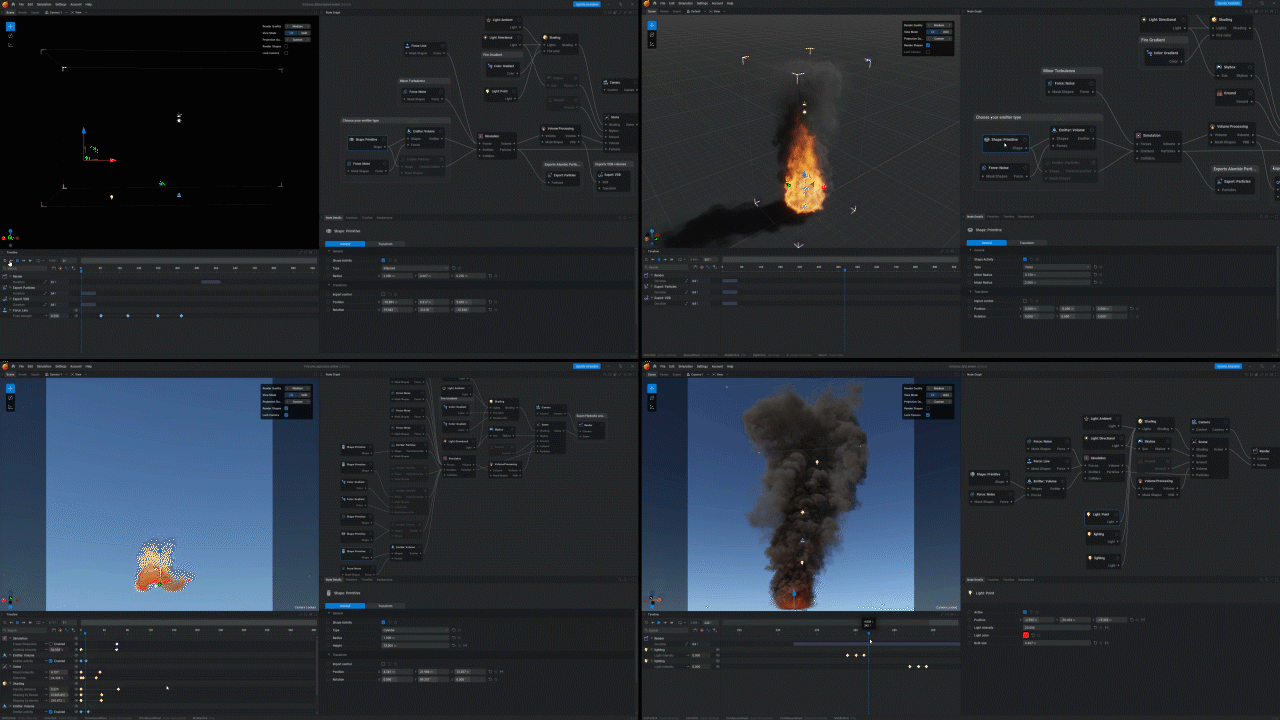The width and height of the screenshot is (1280, 720).
Task: Open the Projection dropdown in the smoke-column window
Action: [939, 401]
